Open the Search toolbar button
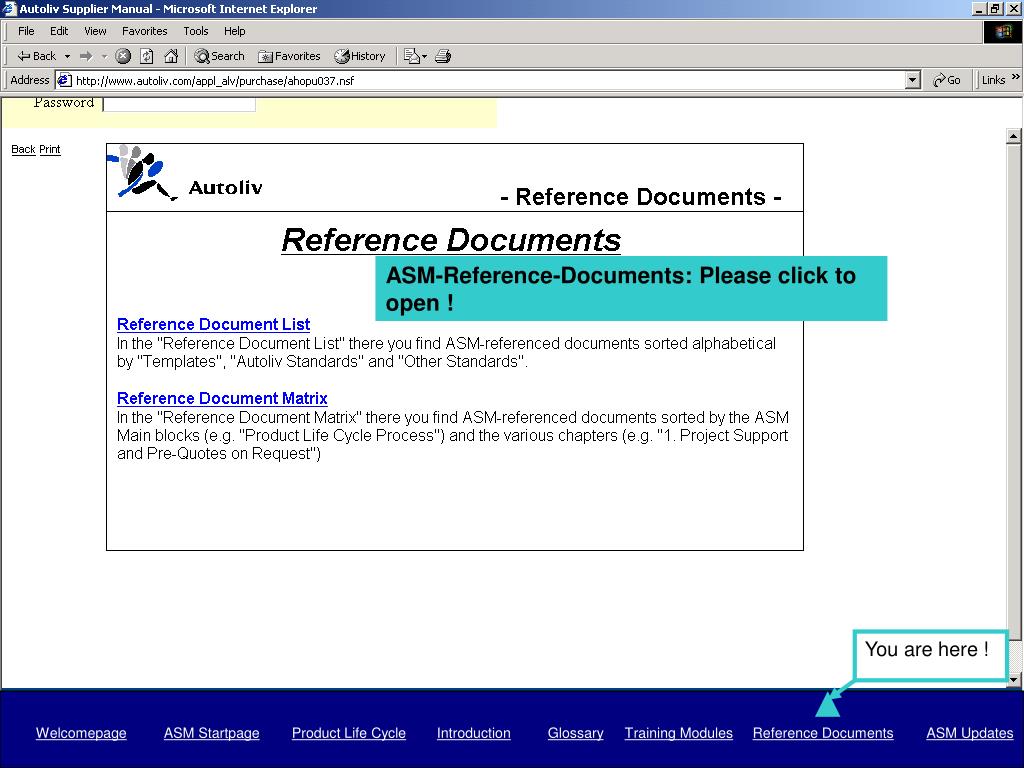1024x768 pixels. 219,56
